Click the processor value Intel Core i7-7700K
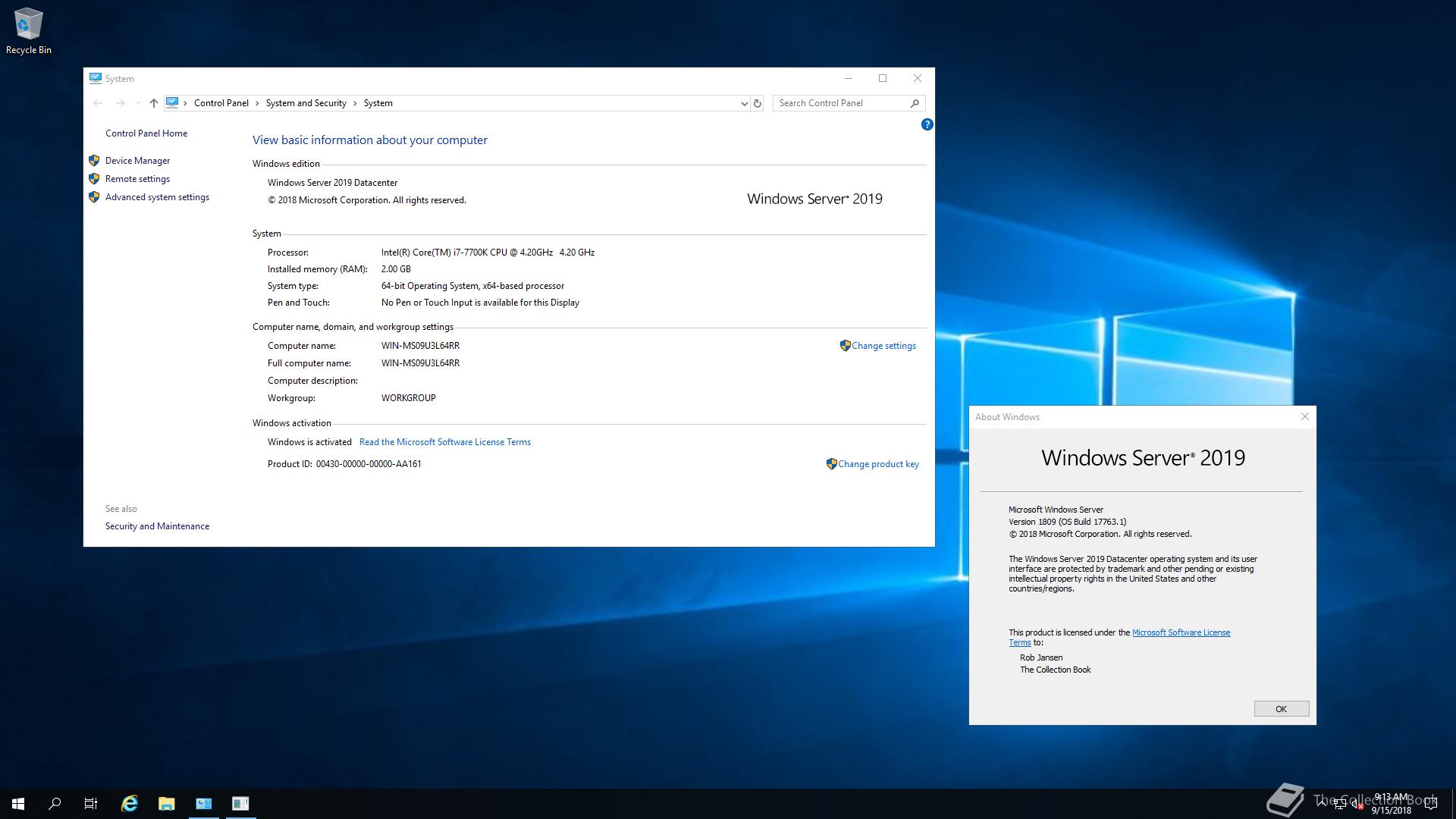Screen dimensions: 1456x819 coord(488,253)
